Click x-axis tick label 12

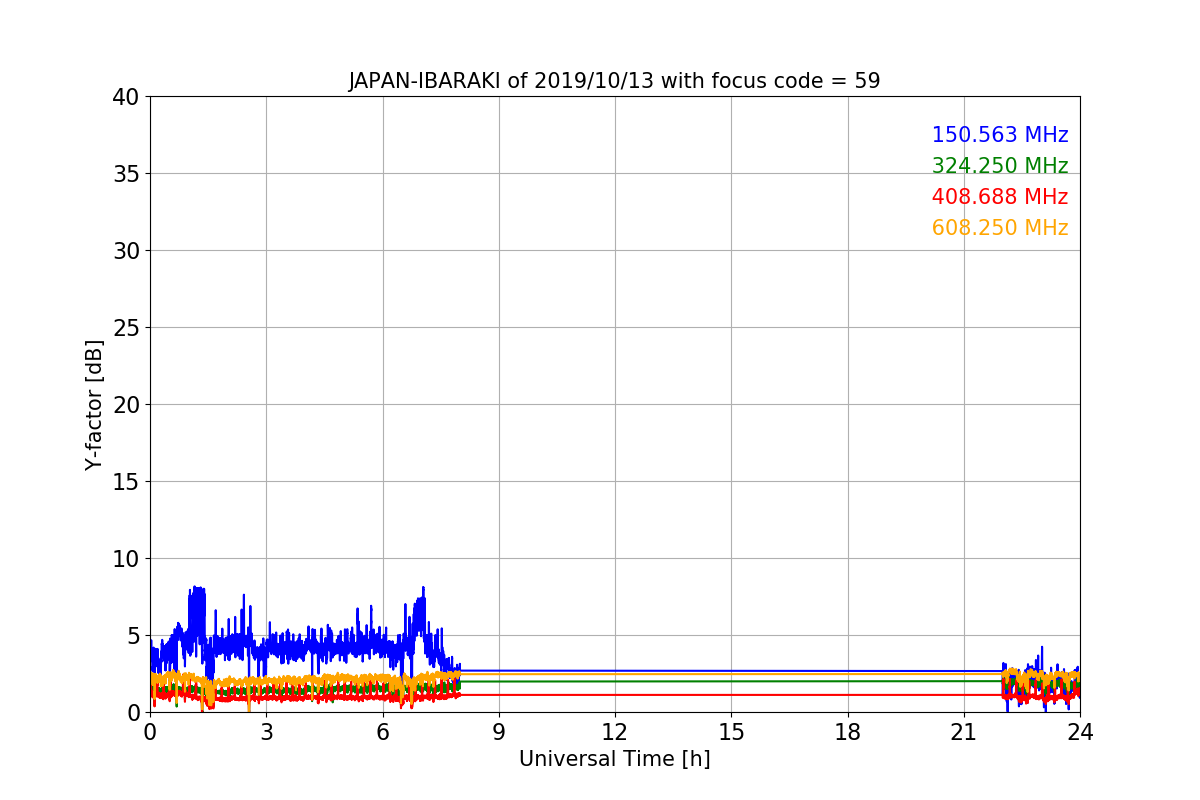click(615, 731)
